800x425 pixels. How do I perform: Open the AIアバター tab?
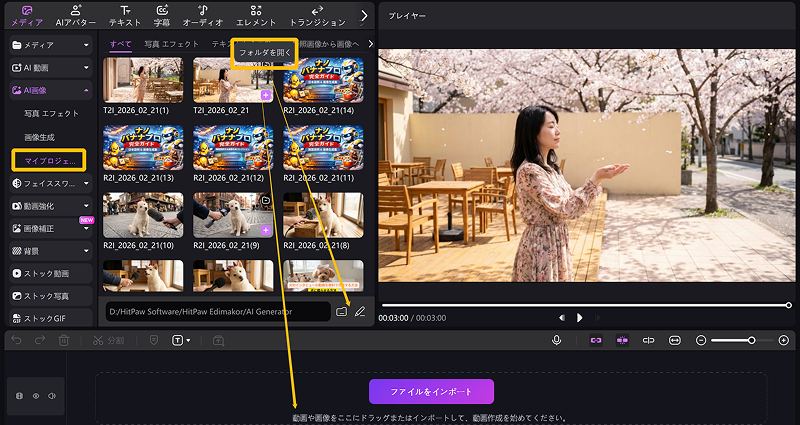point(76,16)
